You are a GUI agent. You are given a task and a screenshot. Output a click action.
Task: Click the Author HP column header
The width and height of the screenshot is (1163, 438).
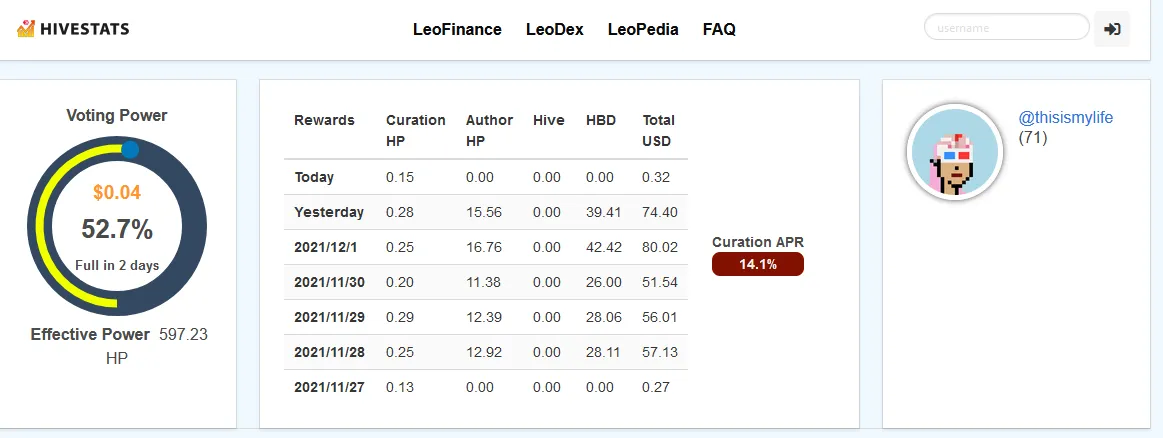tap(489, 130)
